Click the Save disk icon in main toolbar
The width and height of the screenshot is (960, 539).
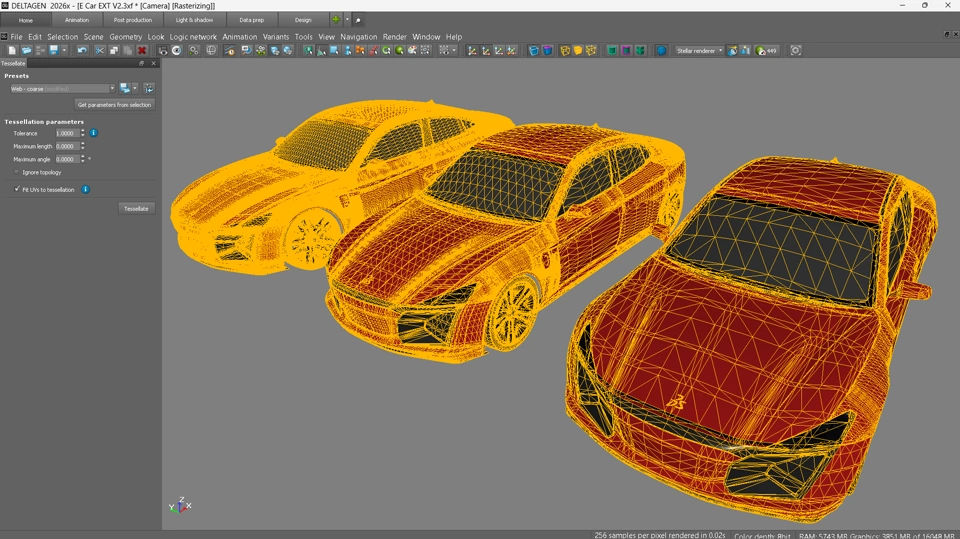click(54, 51)
